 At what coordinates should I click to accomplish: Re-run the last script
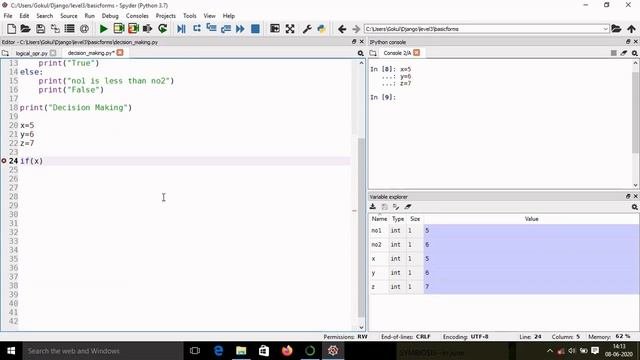pyautogui.click(x=162, y=29)
